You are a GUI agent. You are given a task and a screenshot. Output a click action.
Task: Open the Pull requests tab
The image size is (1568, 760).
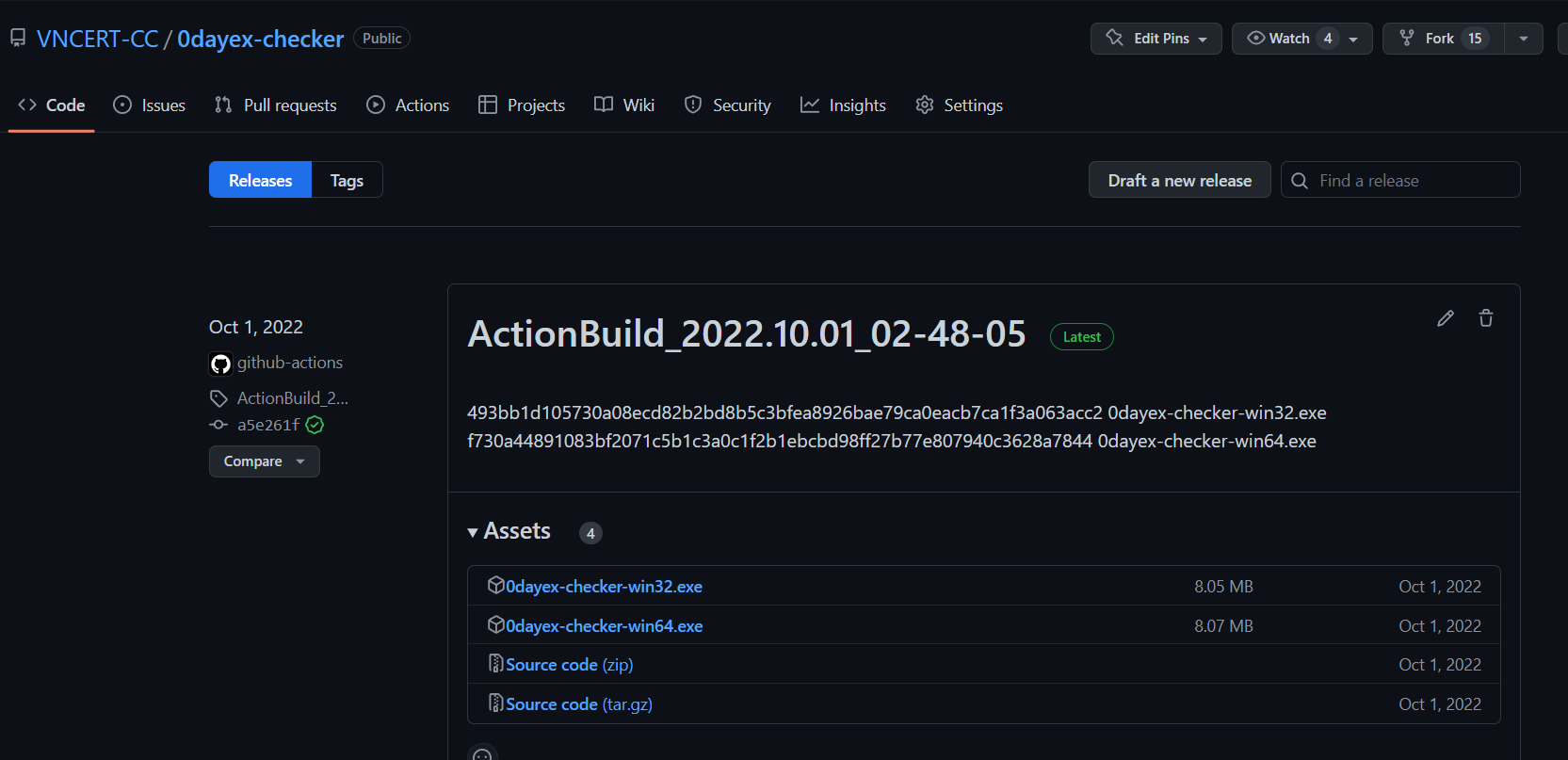click(x=276, y=105)
